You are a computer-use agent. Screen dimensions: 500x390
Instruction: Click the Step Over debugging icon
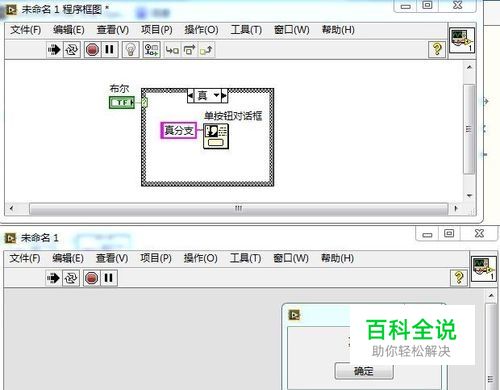(189, 50)
